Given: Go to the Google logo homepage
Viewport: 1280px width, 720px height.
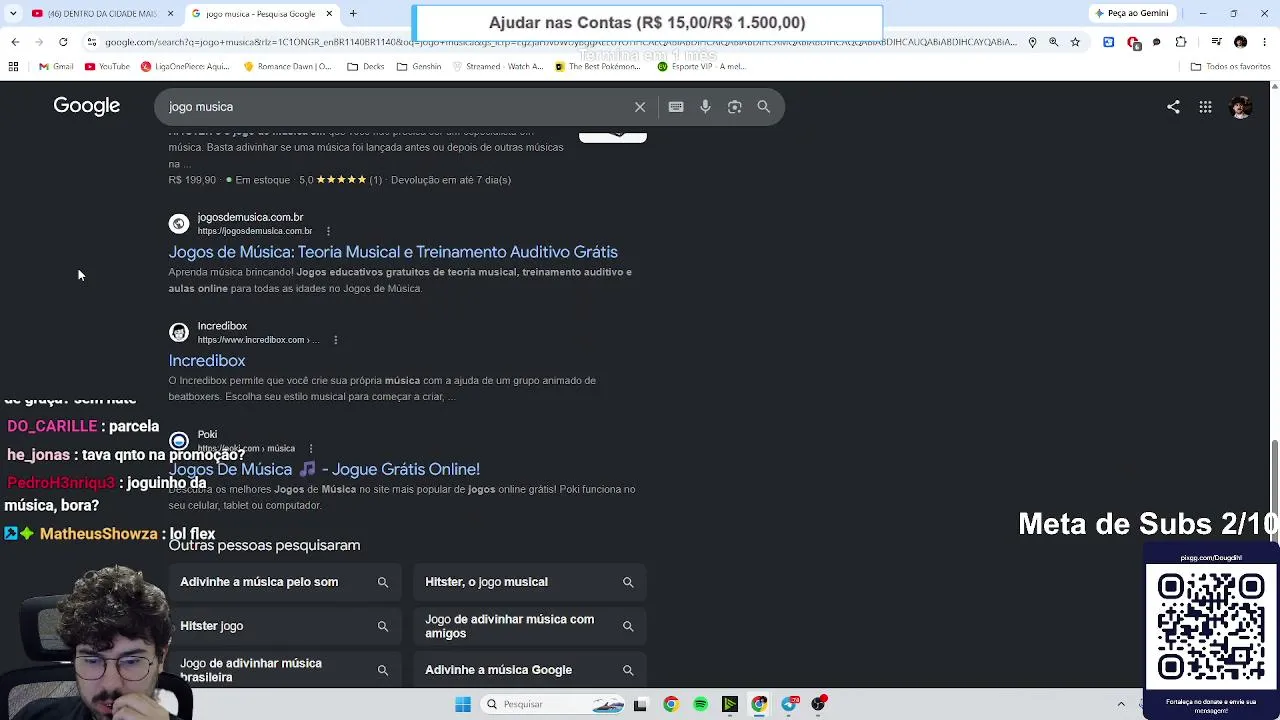Looking at the screenshot, I should (x=87, y=106).
